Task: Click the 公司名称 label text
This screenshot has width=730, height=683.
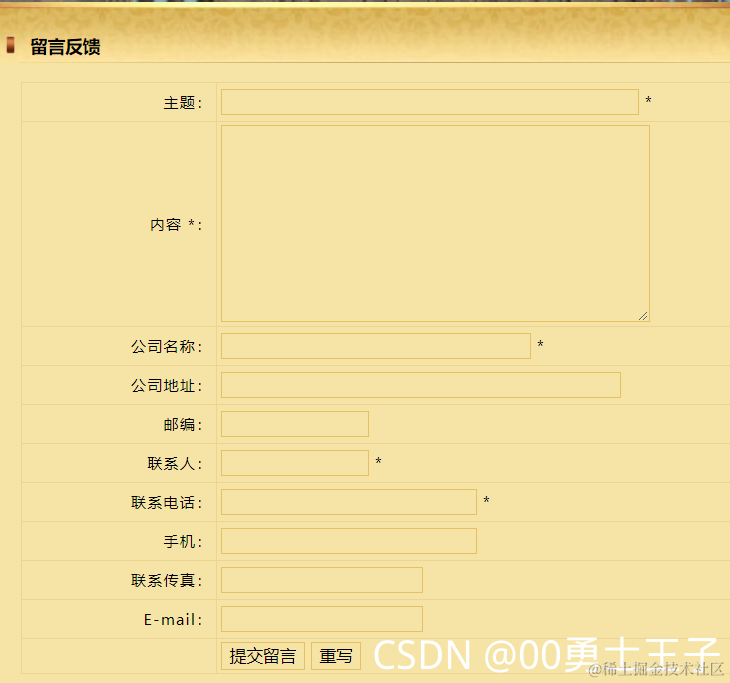Action: pos(166,347)
